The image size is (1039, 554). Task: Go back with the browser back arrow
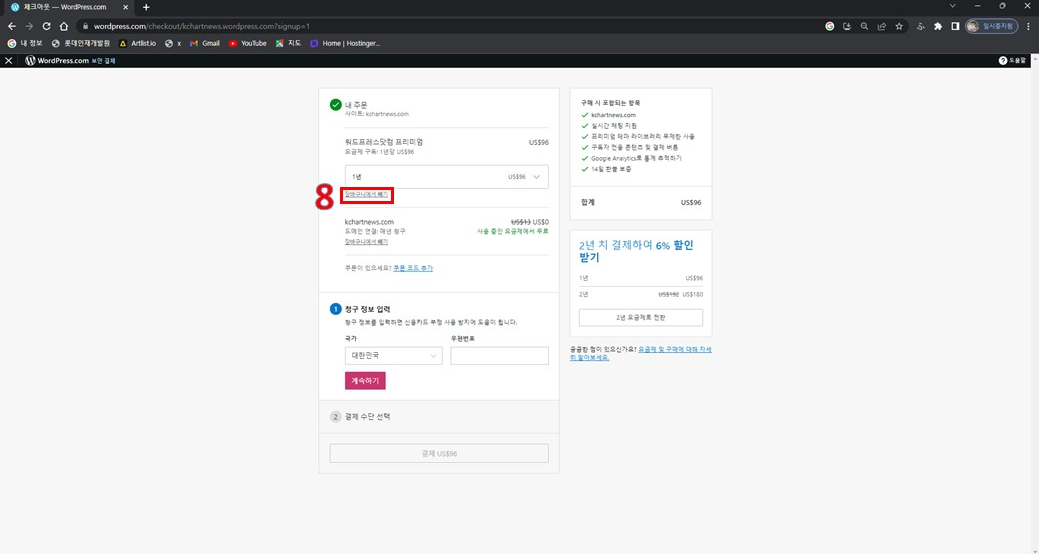click(11, 27)
